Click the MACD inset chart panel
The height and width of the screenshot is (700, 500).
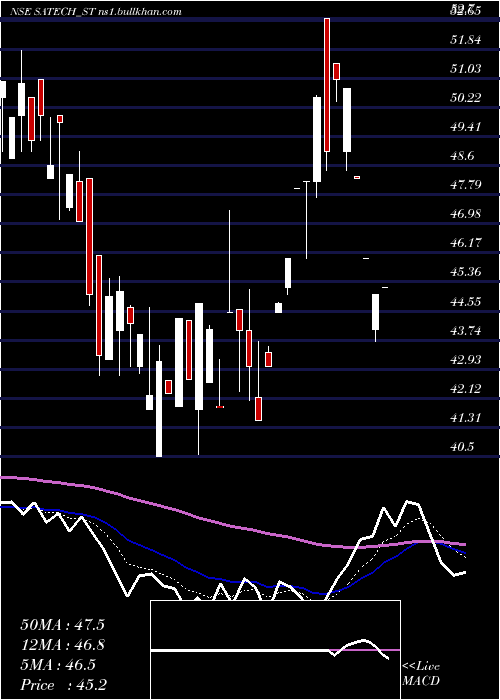click(x=275, y=650)
